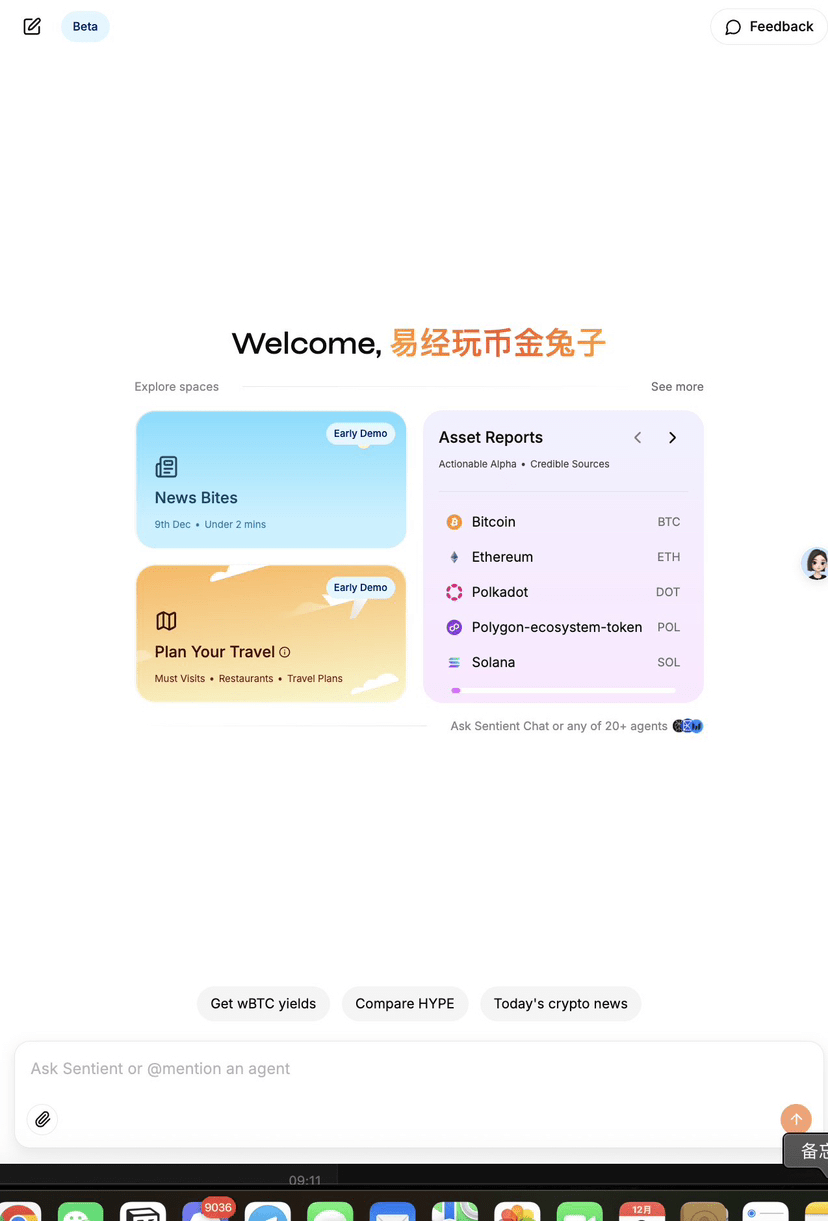Screen dimensions: 828x1221
Task: Click the DOT ticker label
Action: pos(668,592)
